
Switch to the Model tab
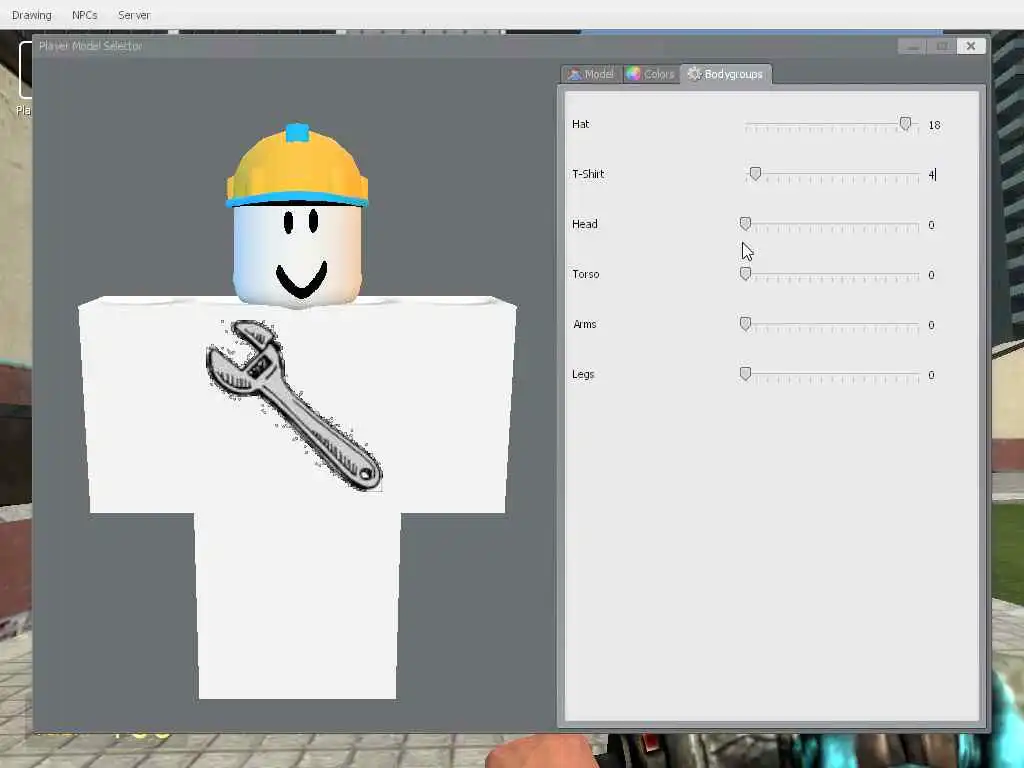pyautogui.click(x=591, y=74)
